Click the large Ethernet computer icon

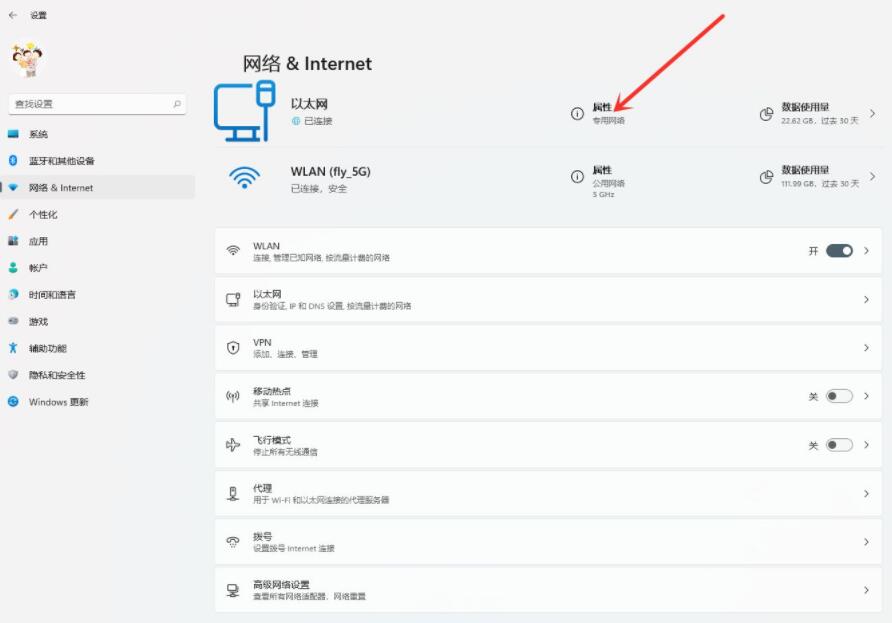[x=245, y=111]
